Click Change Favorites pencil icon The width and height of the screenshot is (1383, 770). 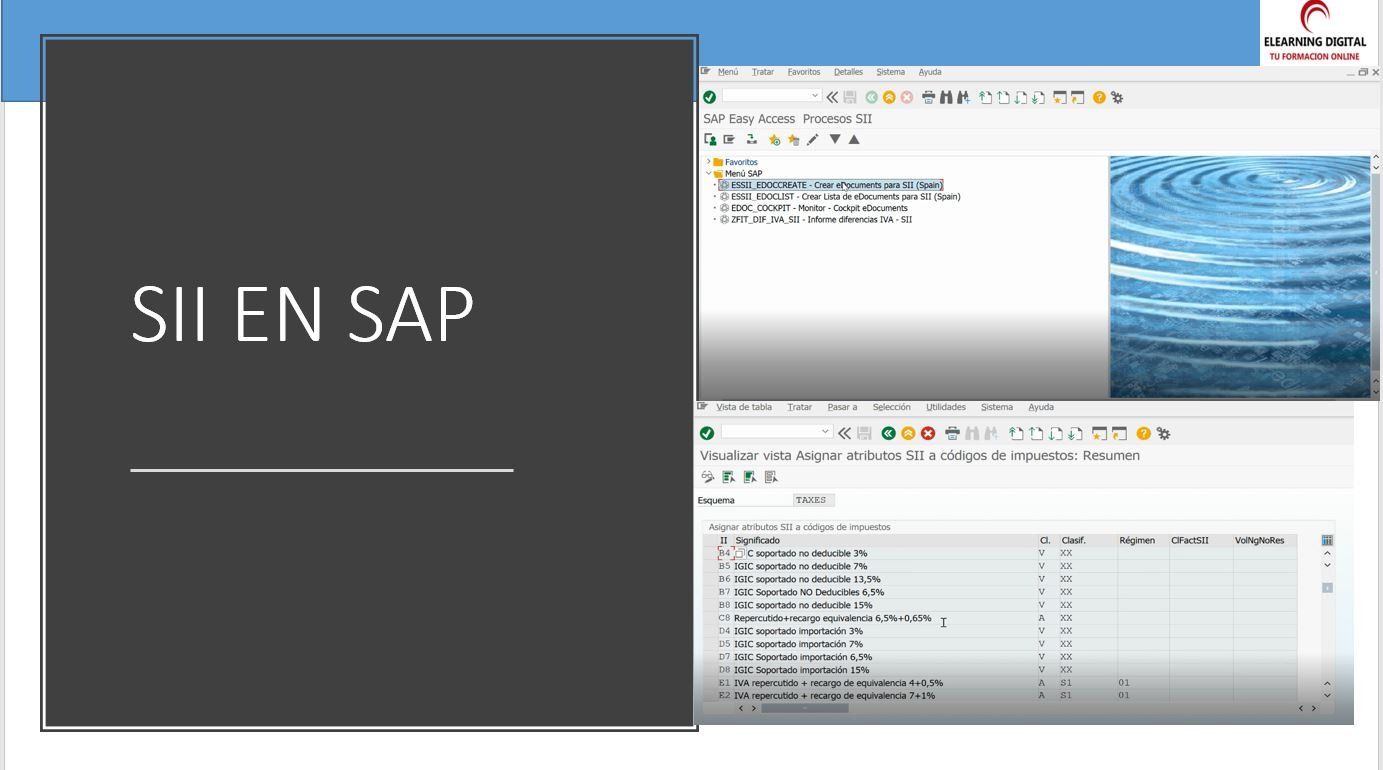click(812, 140)
